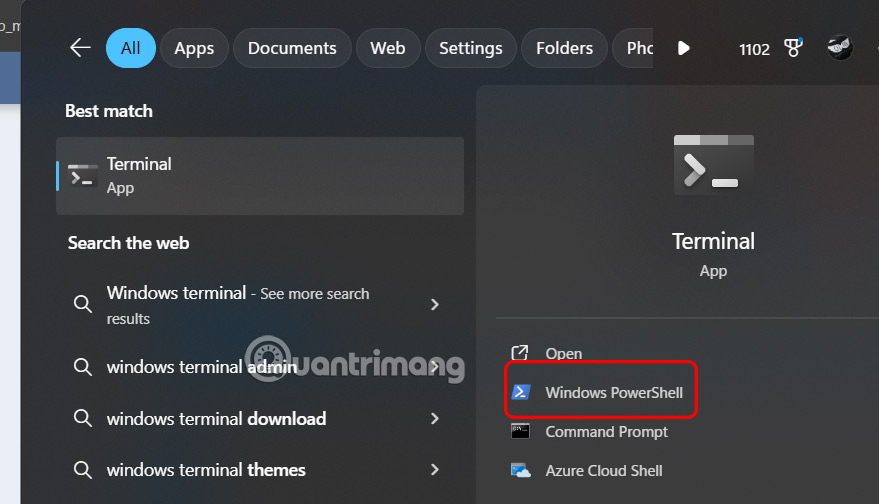Click the Windows PowerShell icon
This screenshot has width=879, height=504.
pyautogui.click(x=521, y=392)
